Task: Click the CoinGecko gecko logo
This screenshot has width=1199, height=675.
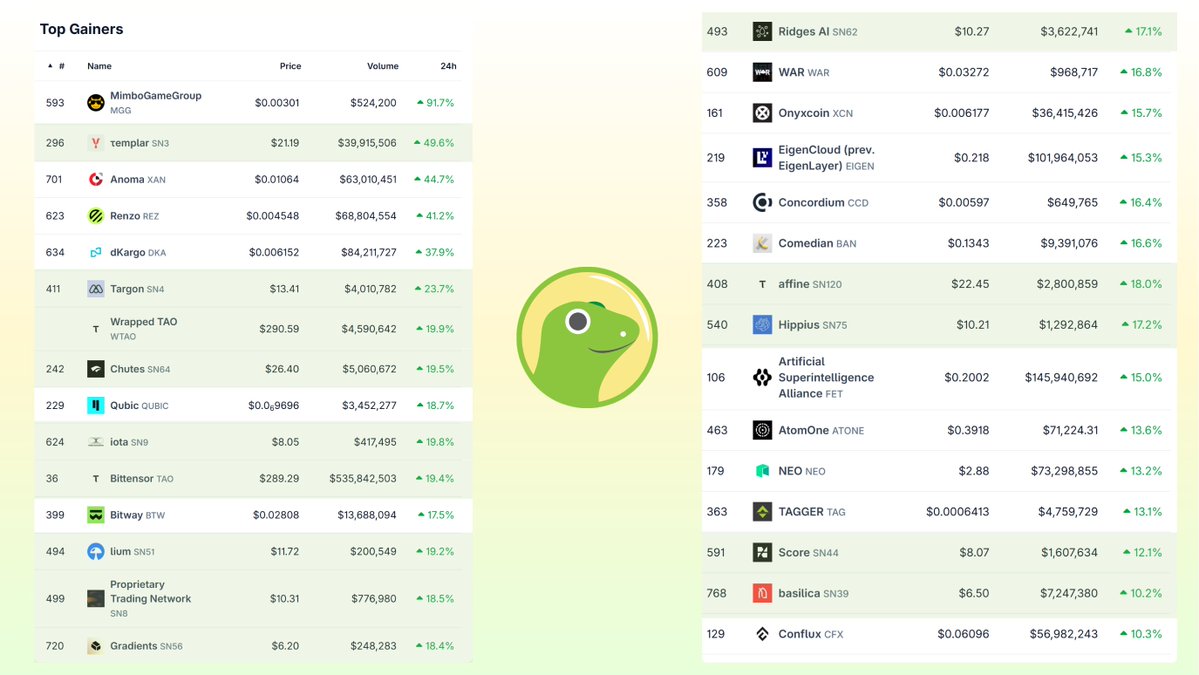Action: (x=587, y=337)
